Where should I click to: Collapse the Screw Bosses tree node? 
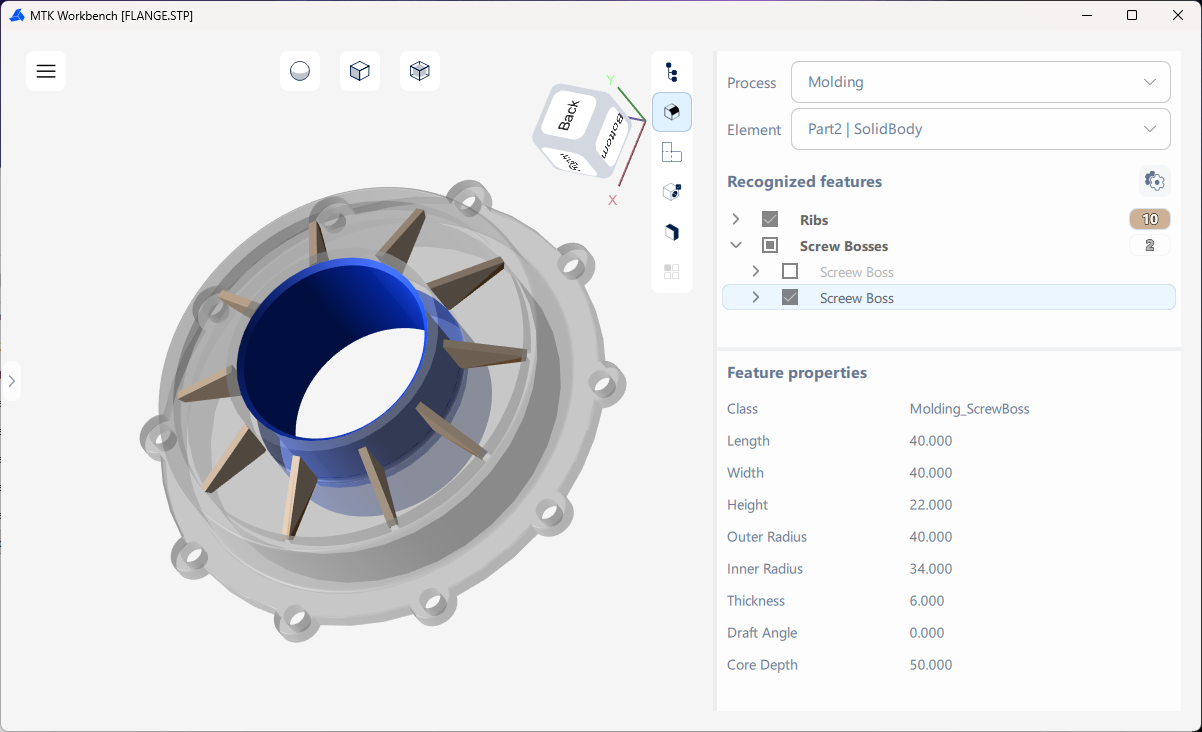coord(736,245)
